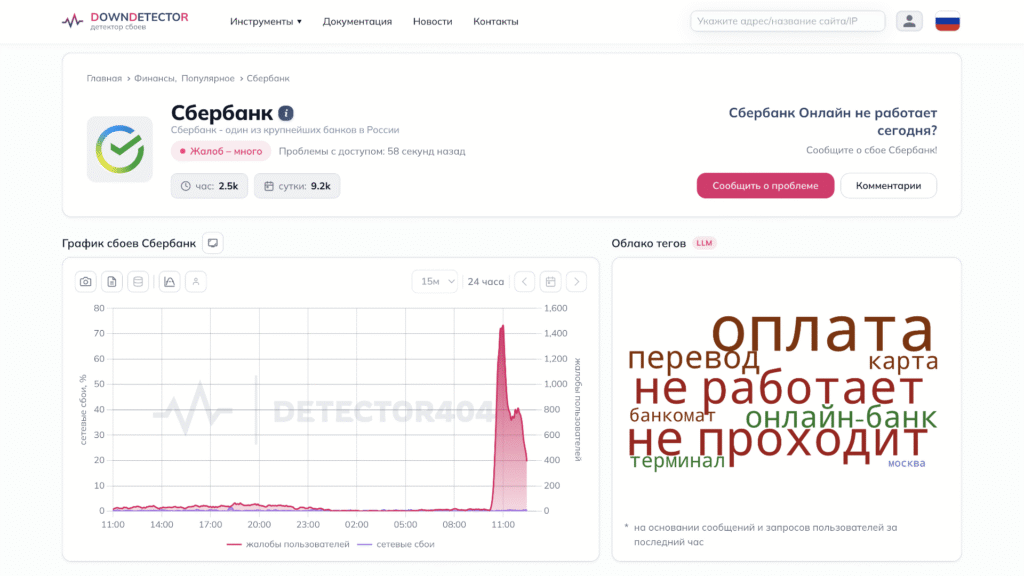Click the area-chart style icon on toolbar
This screenshot has height=576, width=1024.
pos(169,281)
